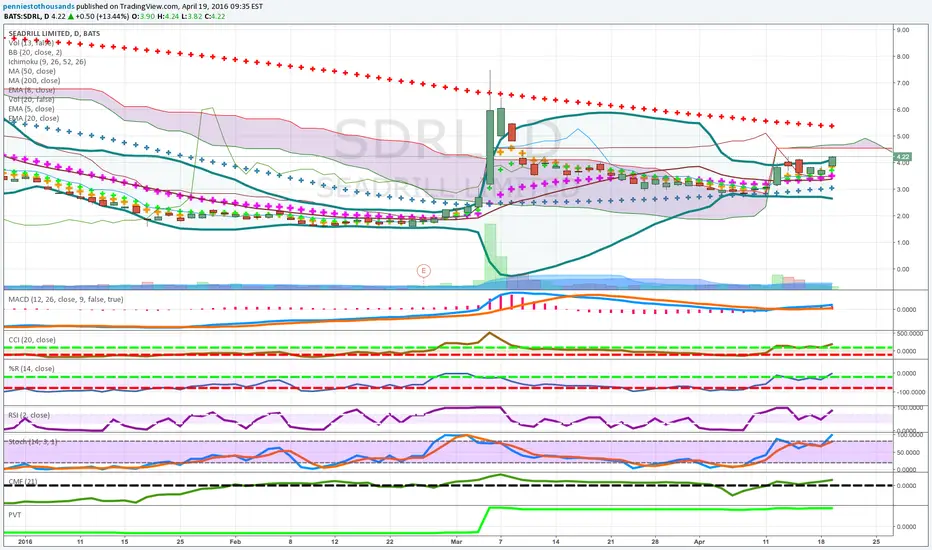Click the 8.00 price axis label

tap(903, 56)
